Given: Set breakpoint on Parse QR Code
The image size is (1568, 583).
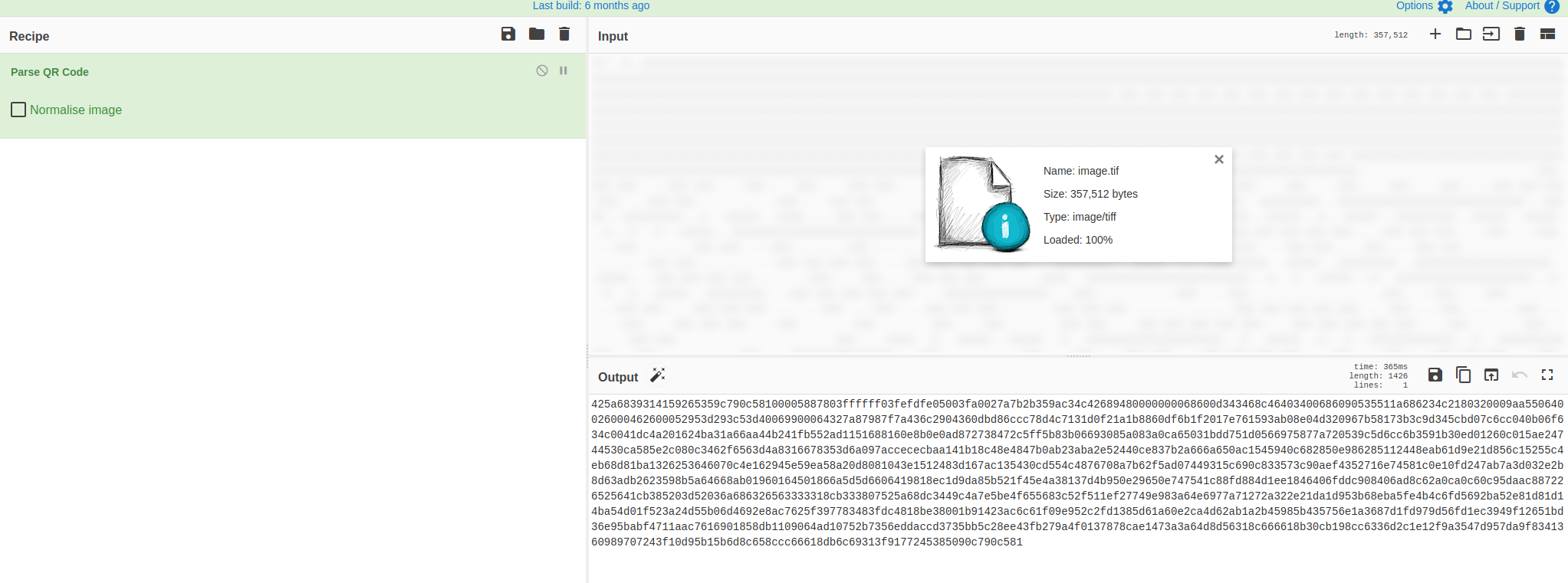Looking at the screenshot, I should pos(564,70).
